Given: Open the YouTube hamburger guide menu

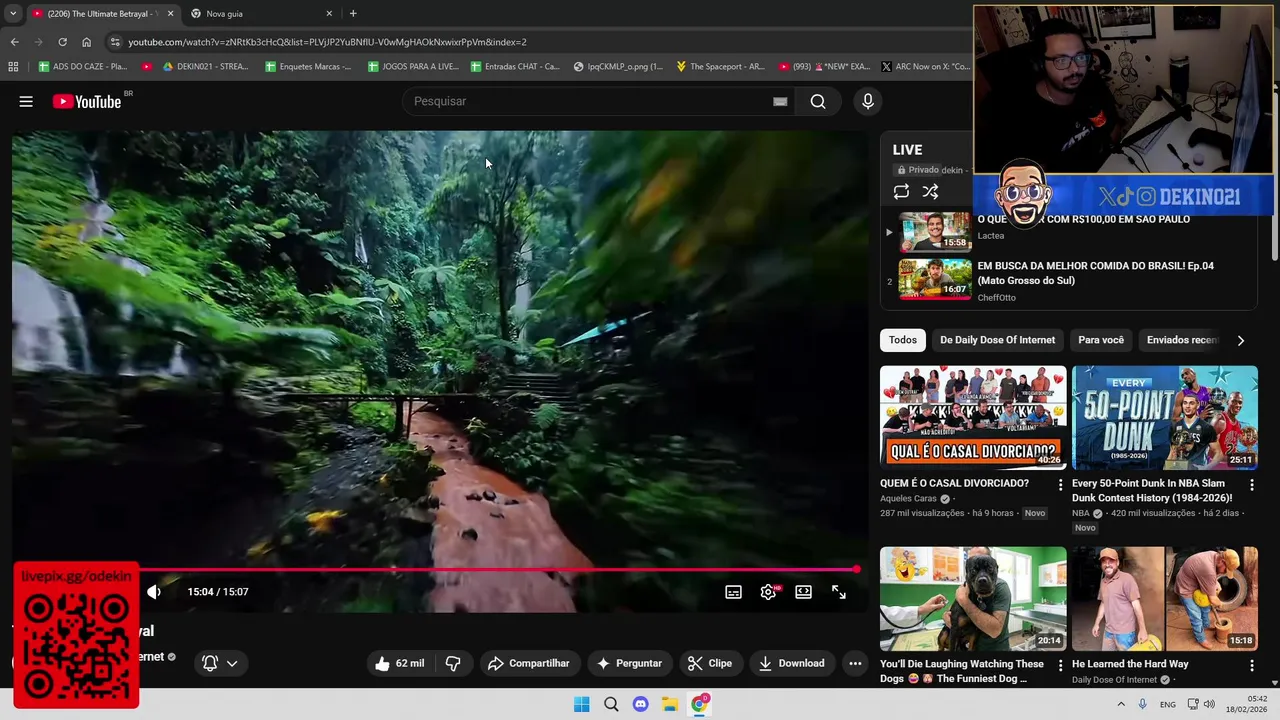Looking at the screenshot, I should pos(26,101).
